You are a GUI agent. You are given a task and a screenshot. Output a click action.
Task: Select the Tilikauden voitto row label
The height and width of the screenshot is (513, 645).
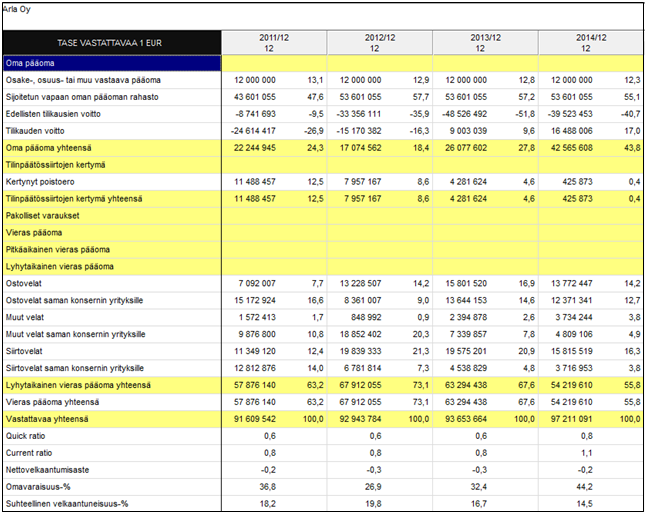pyautogui.click(x=35, y=131)
